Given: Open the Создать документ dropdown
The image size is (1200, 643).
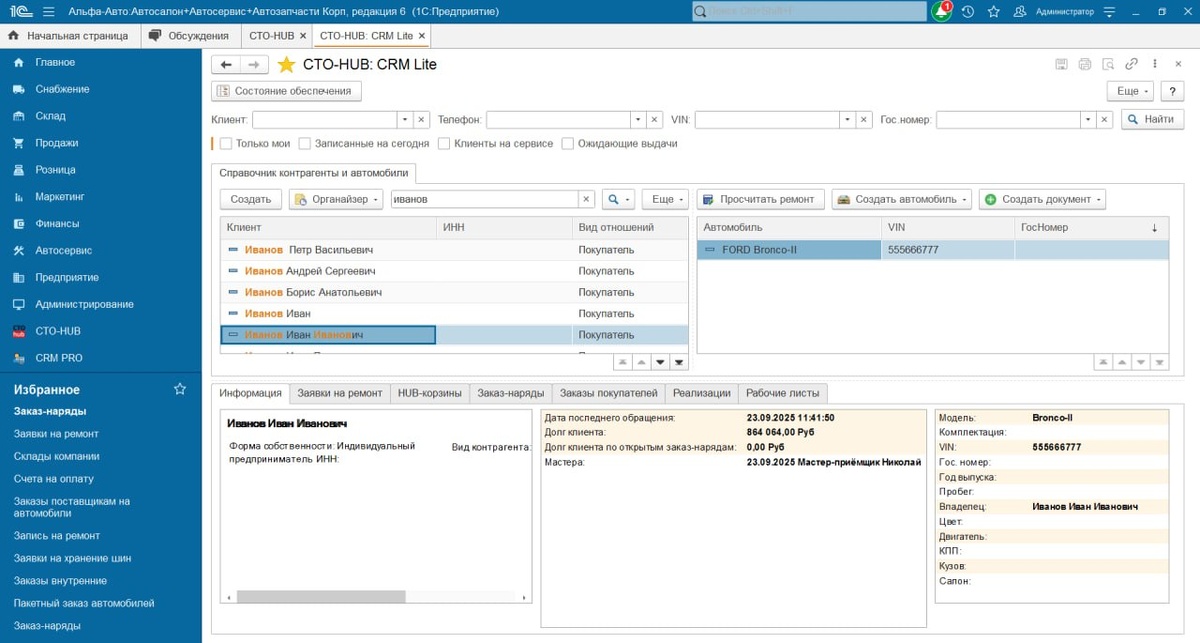Looking at the screenshot, I should pyautogui.click(x=1042, y=199).
